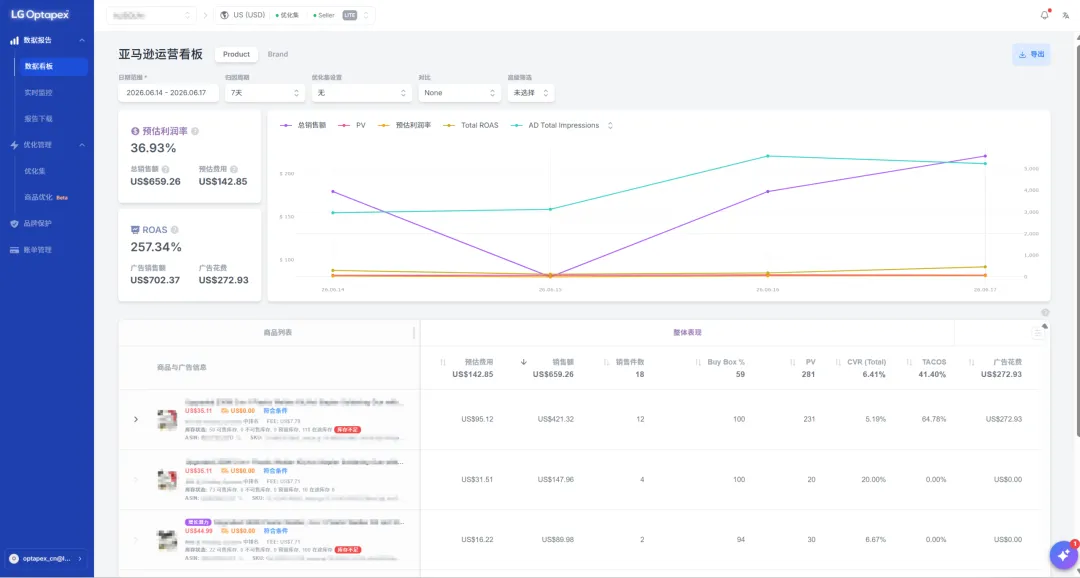Click 符合条件 link on first product

(x=276, y=411)
